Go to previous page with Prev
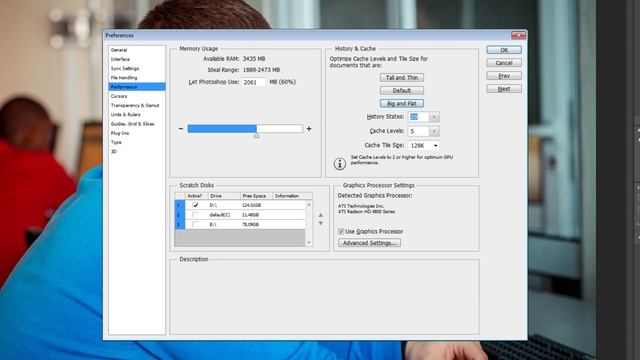The height and width of the screenshot is (360, 640). click(x=504, y=76)
